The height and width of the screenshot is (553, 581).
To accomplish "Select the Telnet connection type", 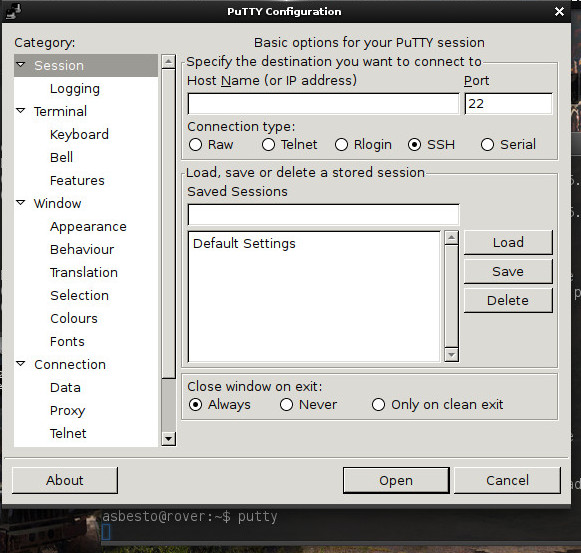I will 268,145.
